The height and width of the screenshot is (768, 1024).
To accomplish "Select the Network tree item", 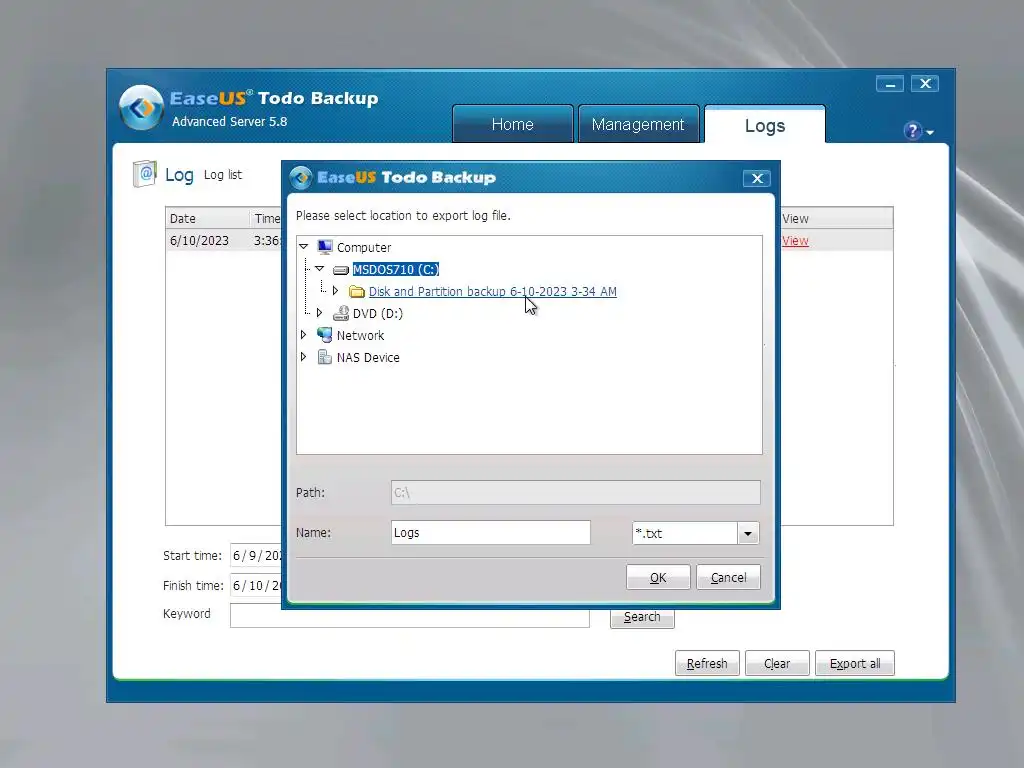I will pyautogui.click(x=360, y=336).
